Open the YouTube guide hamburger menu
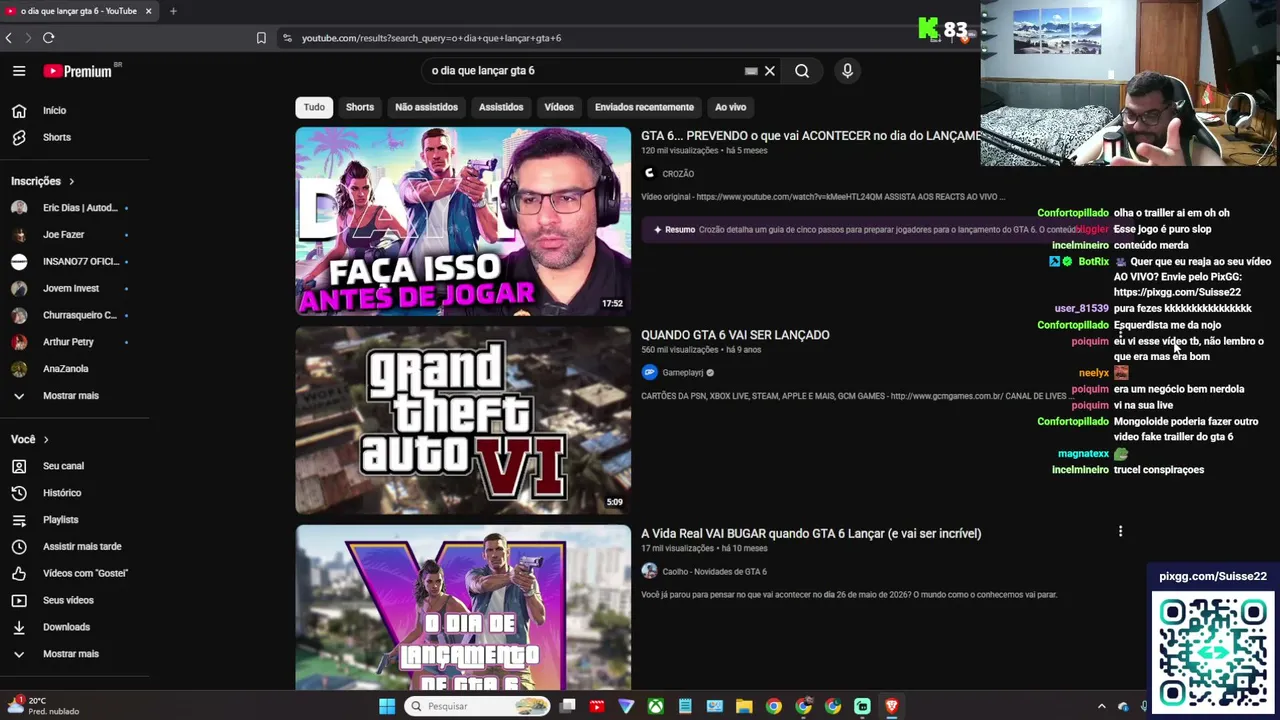The width and height of the screenshot is (1280, 720). coord(19,71)
